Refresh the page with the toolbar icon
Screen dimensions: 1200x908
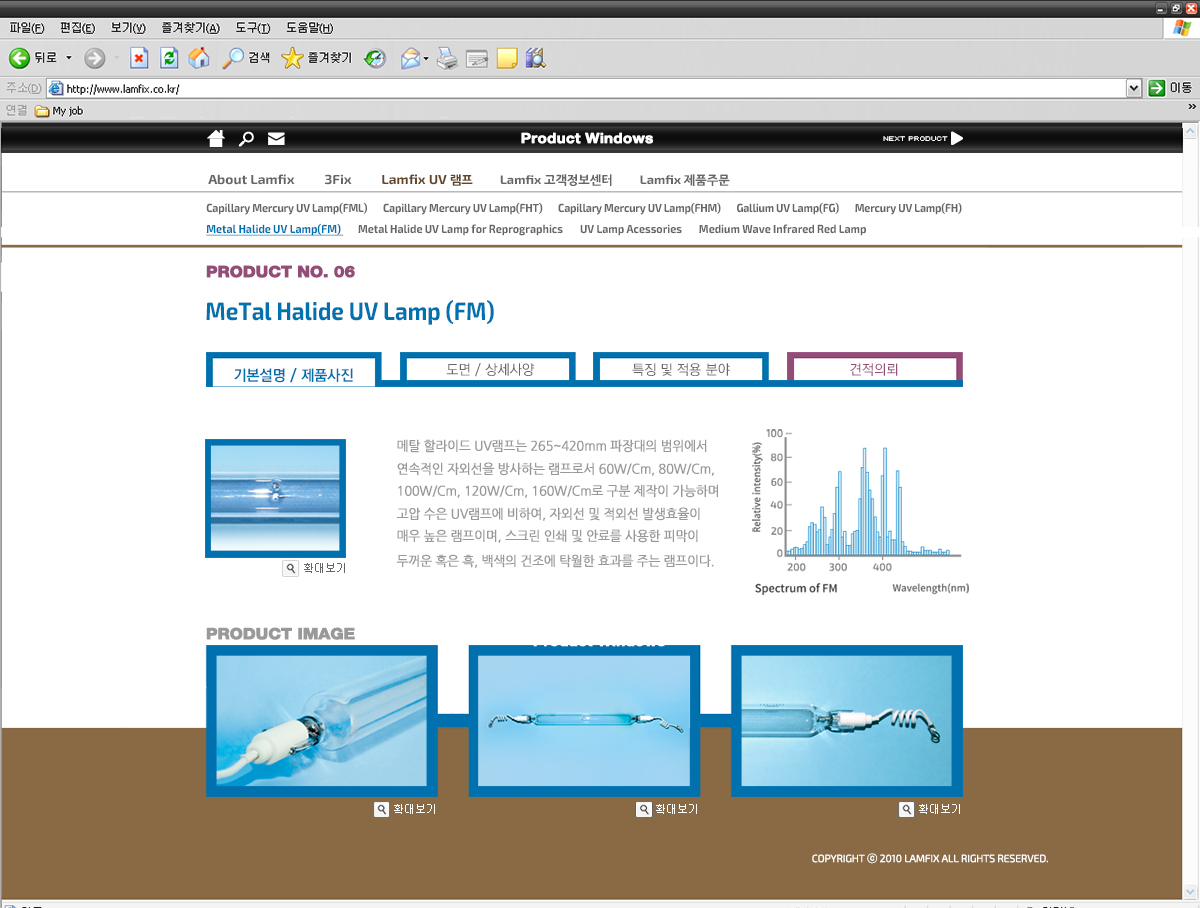click(x=169, y=58)
